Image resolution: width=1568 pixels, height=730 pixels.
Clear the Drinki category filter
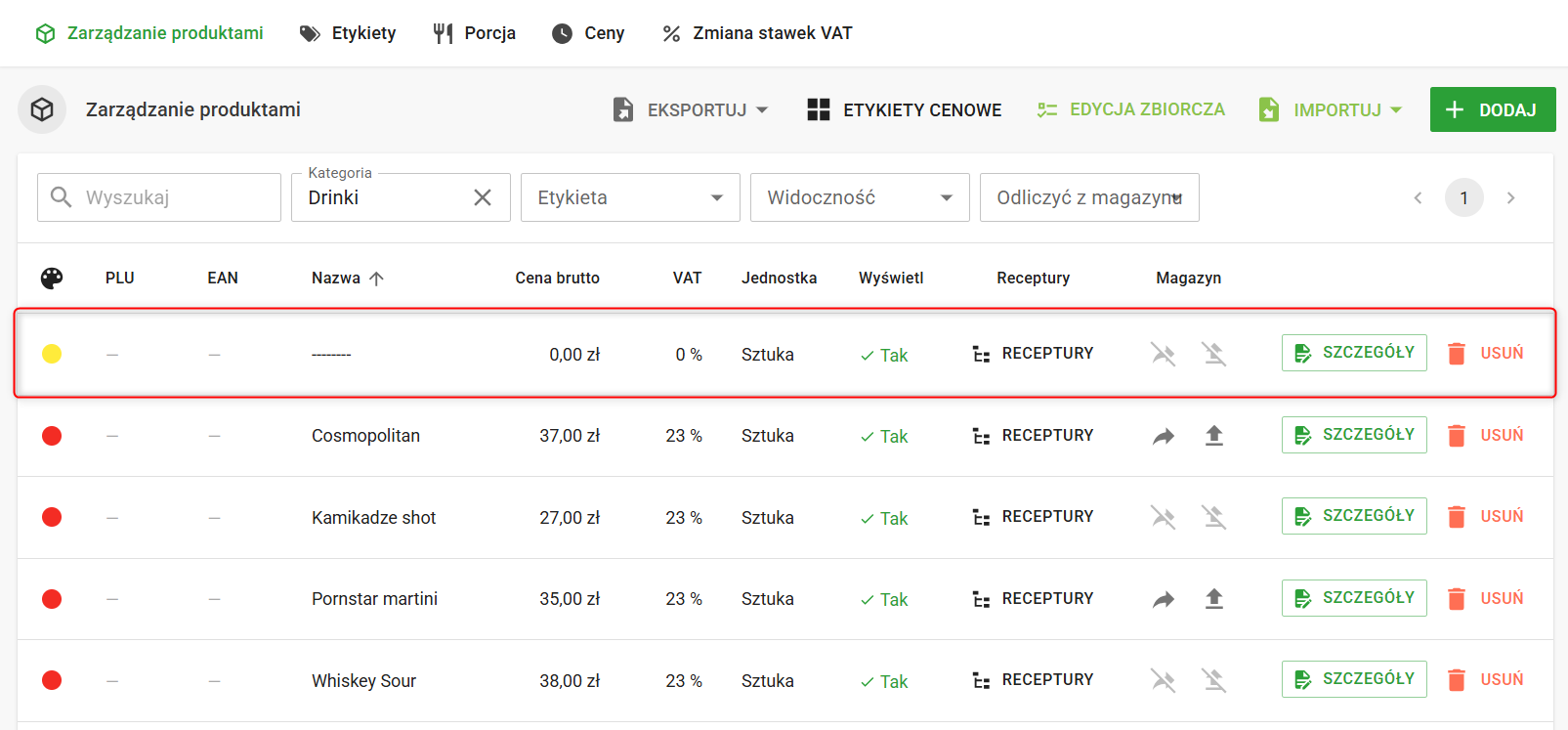click(483, 197)
